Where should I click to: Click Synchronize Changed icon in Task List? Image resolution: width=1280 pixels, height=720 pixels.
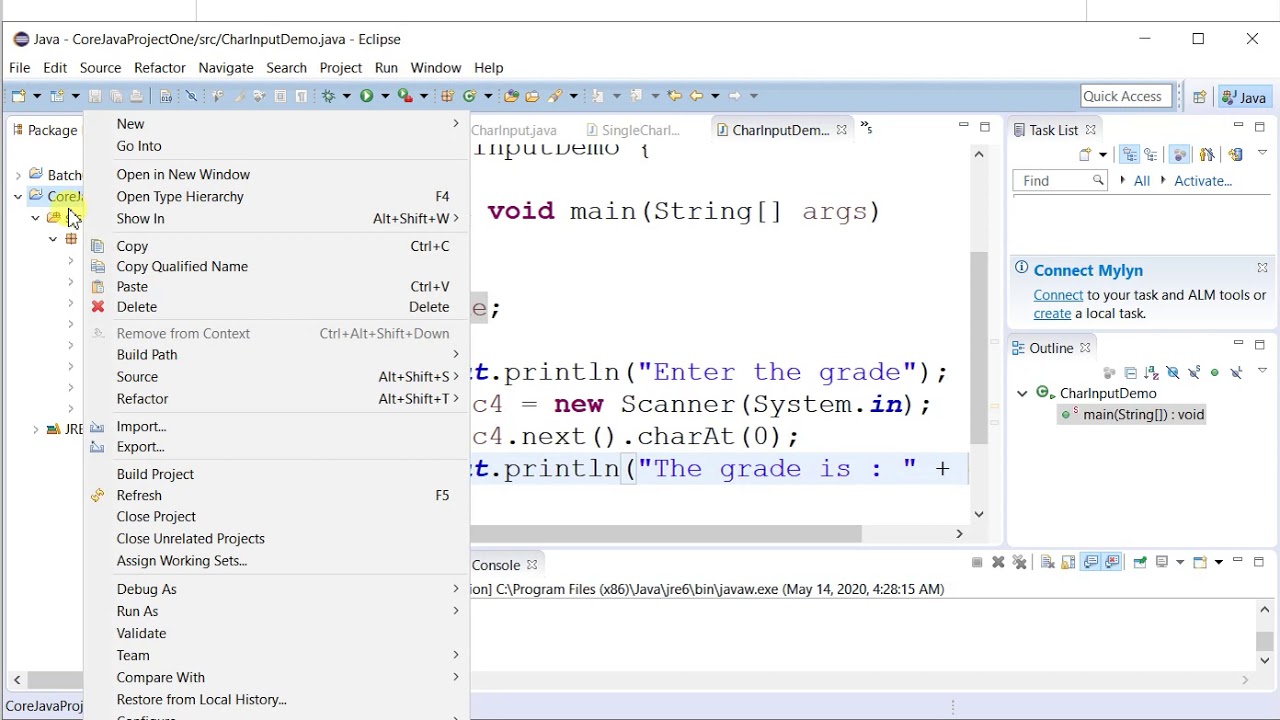1235,154
